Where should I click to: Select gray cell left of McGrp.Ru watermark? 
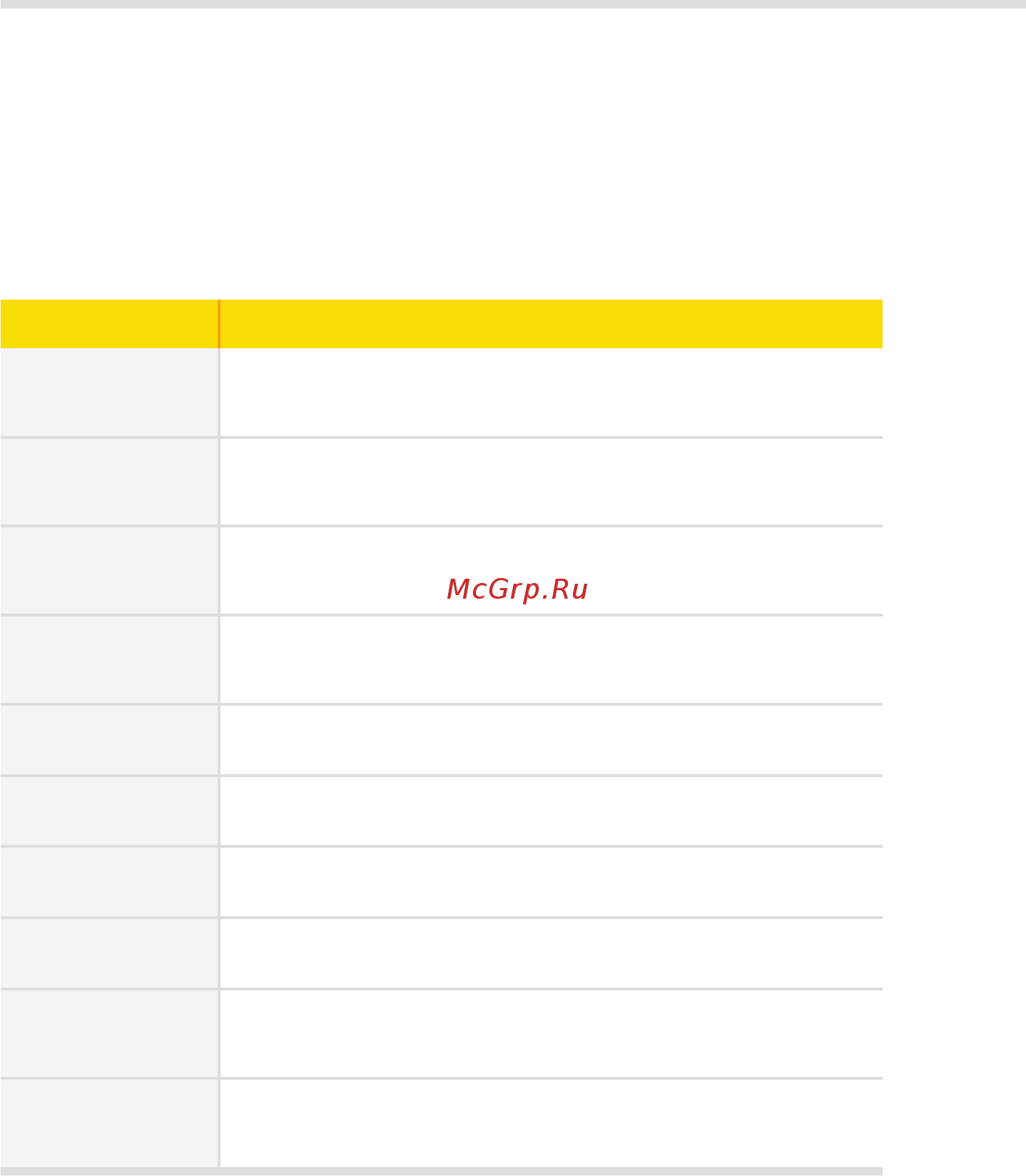109,570
